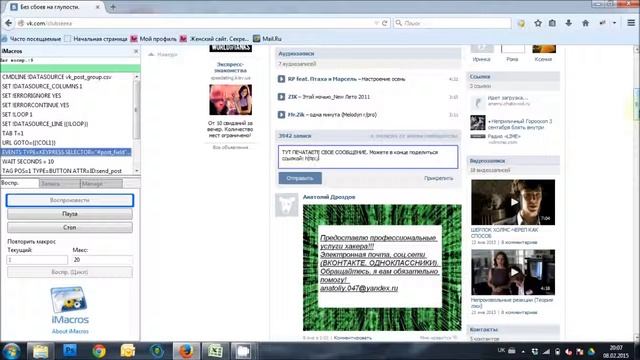The width and height of the screenshot is (640, 360).
Task: Click the Макс loop count field
Action: 102,260
